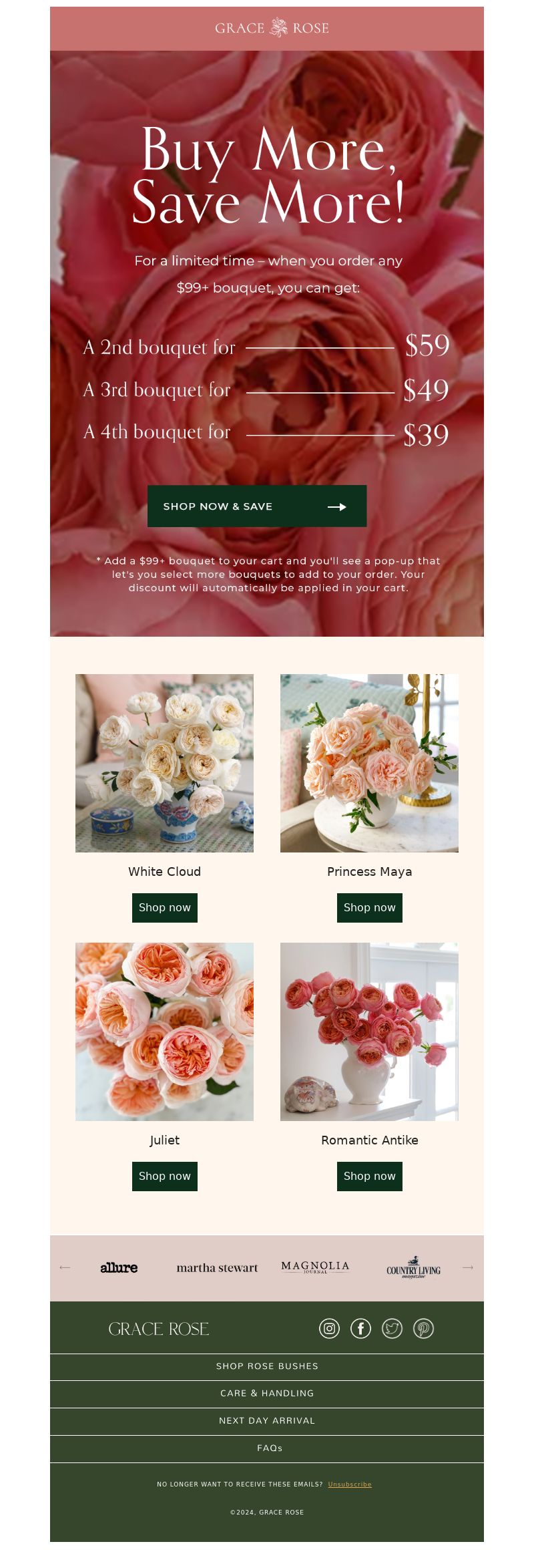Click Shop now under Romantic Antike
534x1568 pixels.
(370, 1176)
